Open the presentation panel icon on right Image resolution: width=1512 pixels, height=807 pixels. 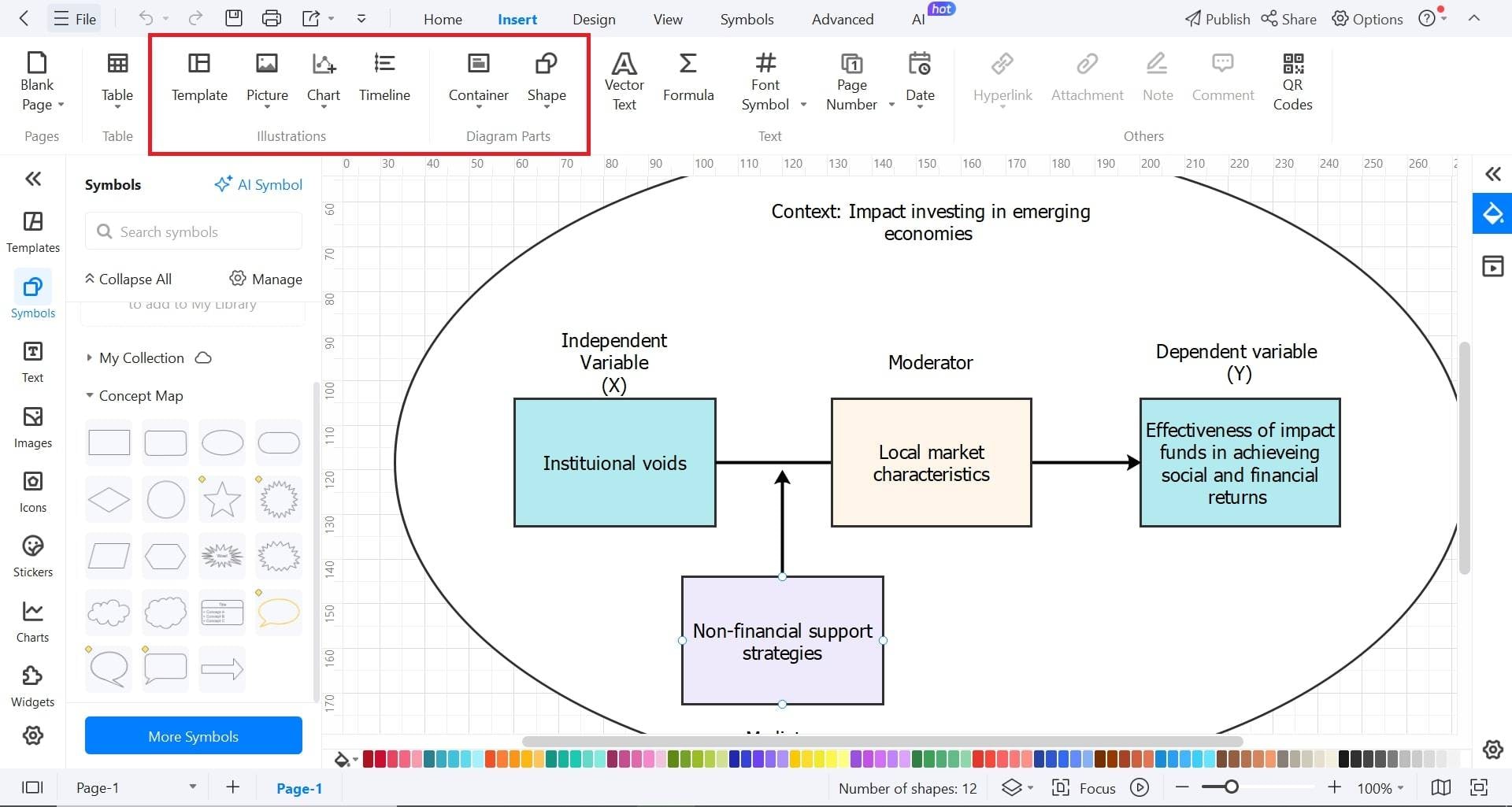[x=1492, y=266]
